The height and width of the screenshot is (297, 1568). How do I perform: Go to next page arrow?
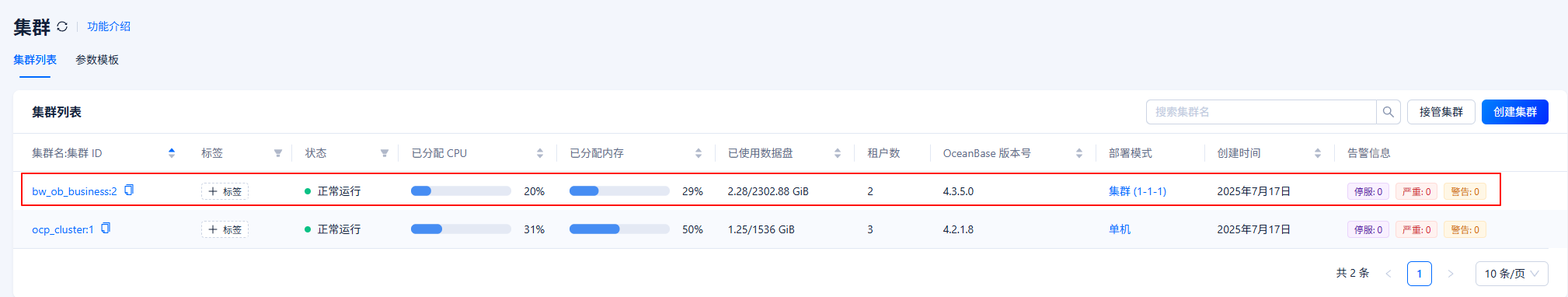click(1450, 274)
